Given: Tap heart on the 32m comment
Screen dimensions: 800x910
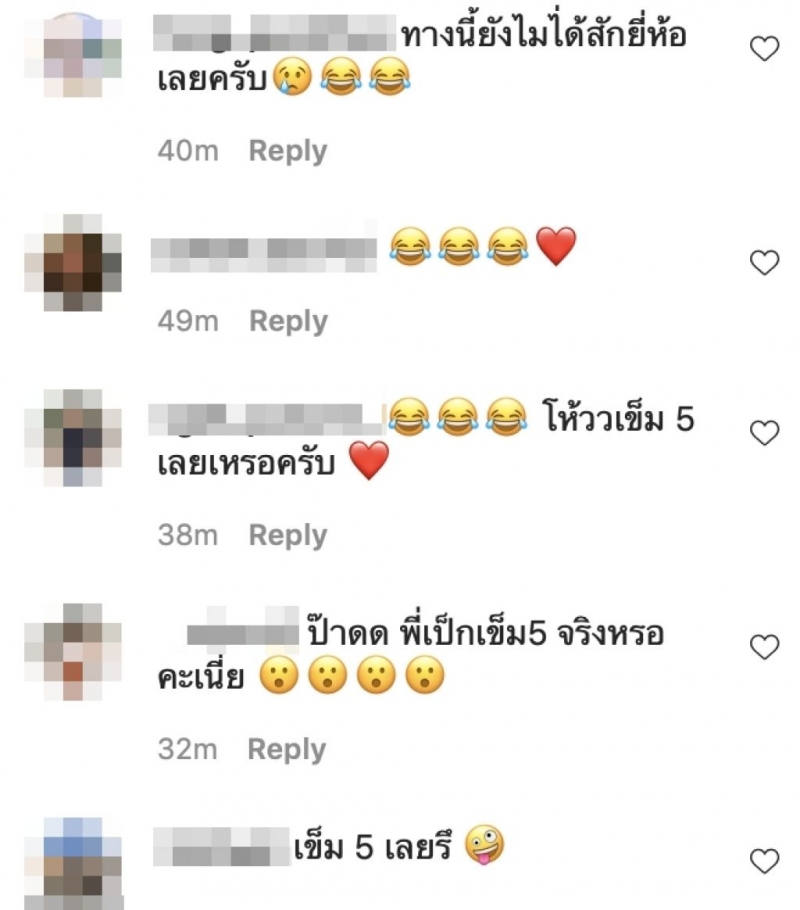Looking at the screenshot, I should pyautogui.click(x=765, y=647).
